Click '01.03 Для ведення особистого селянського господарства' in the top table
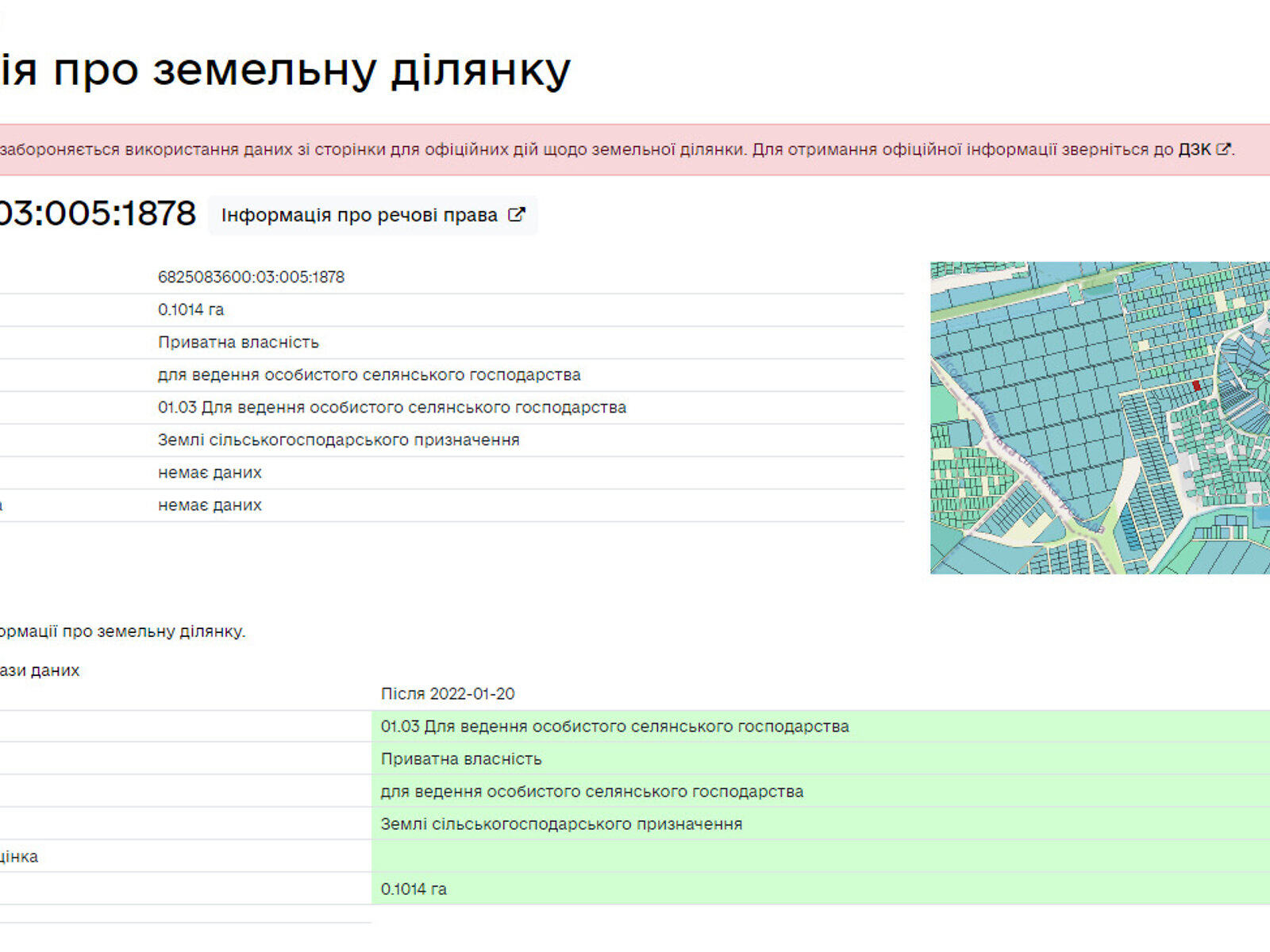 coord(392,407)
